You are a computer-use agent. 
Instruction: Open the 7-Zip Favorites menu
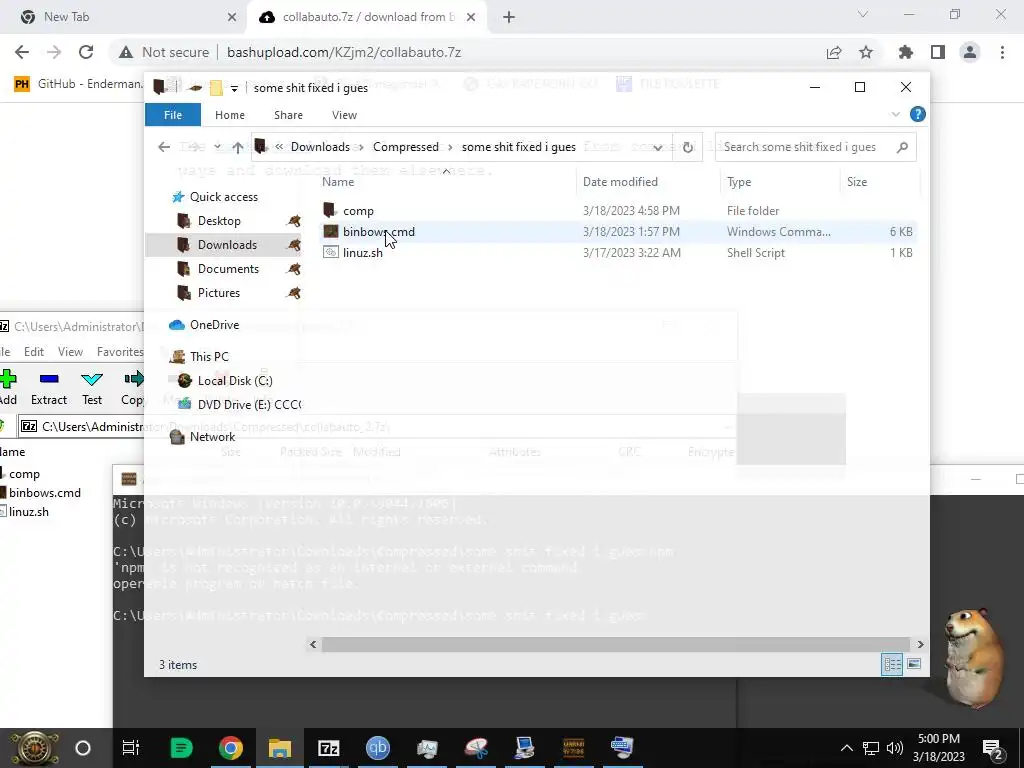click(x=120, y=352)
